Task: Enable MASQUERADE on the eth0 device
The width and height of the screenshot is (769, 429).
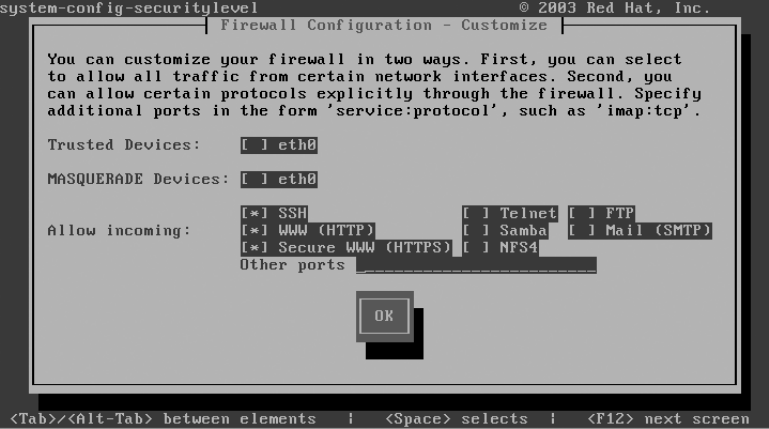Action: tap(279, 179)
